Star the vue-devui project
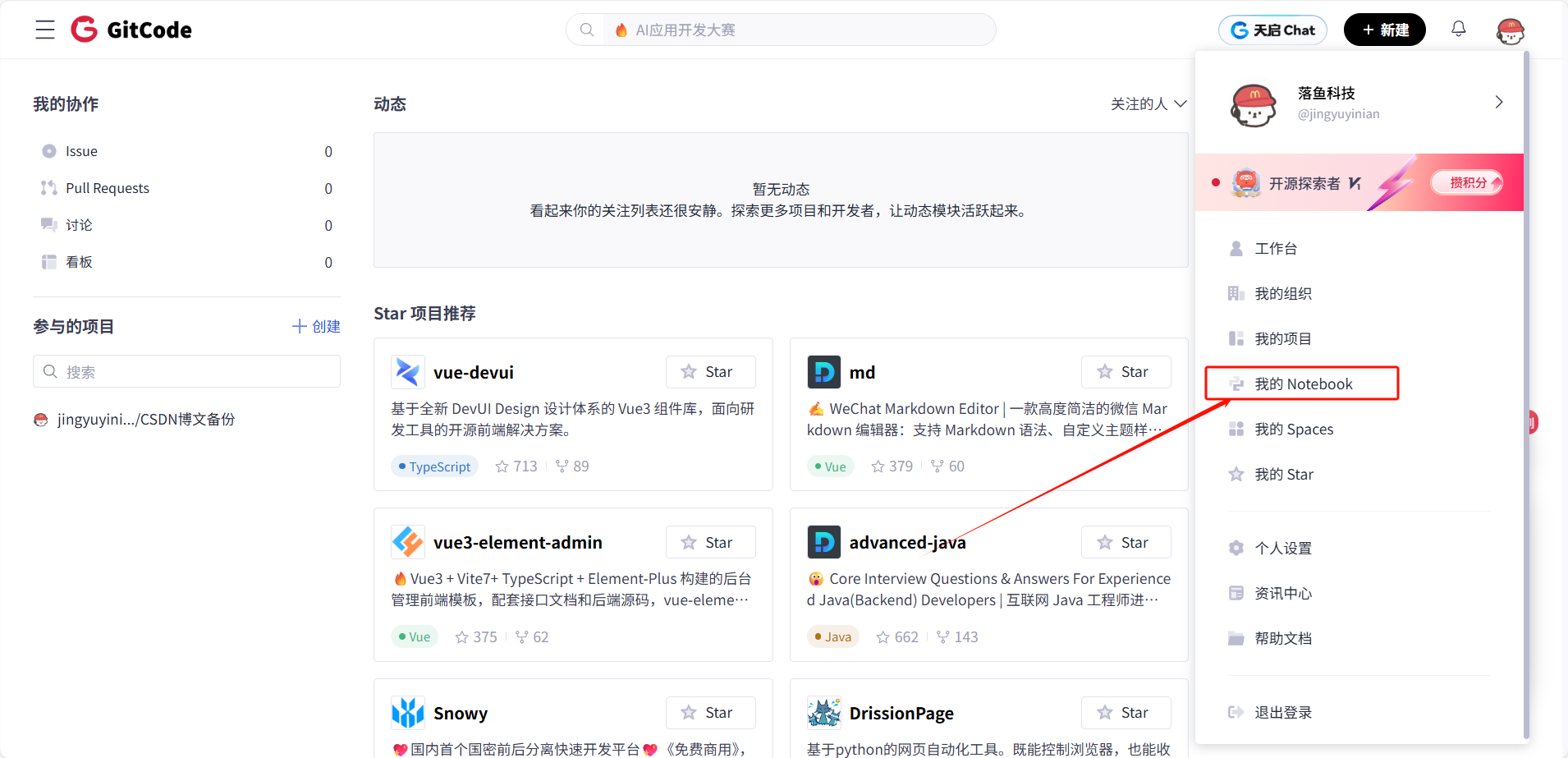The image size is (1568, 758). tap(711, 372)
